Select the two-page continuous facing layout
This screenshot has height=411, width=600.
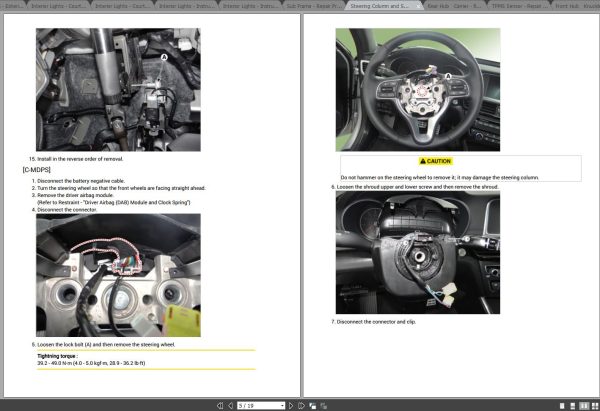pos(595,406)
